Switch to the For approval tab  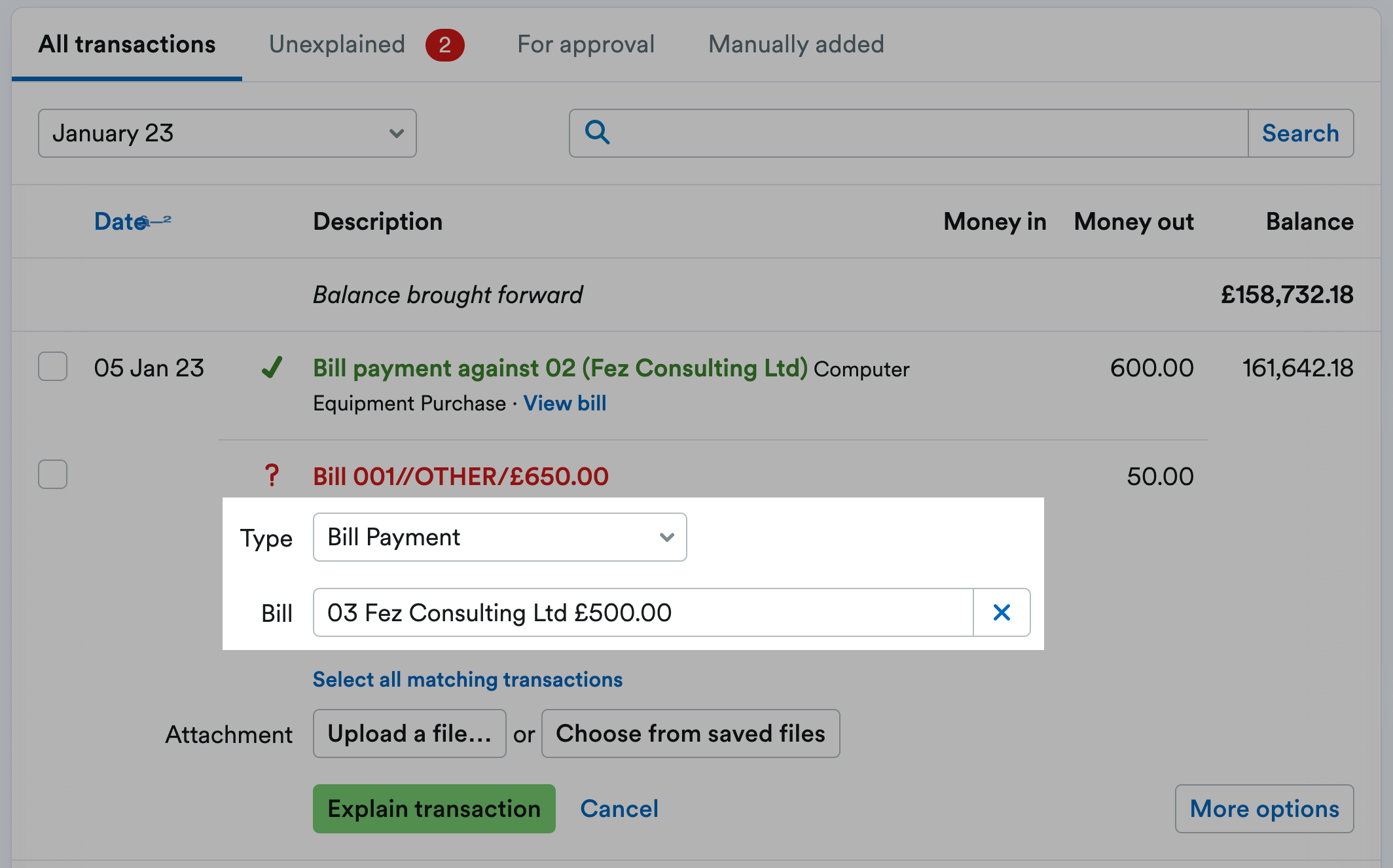[585, 44]
